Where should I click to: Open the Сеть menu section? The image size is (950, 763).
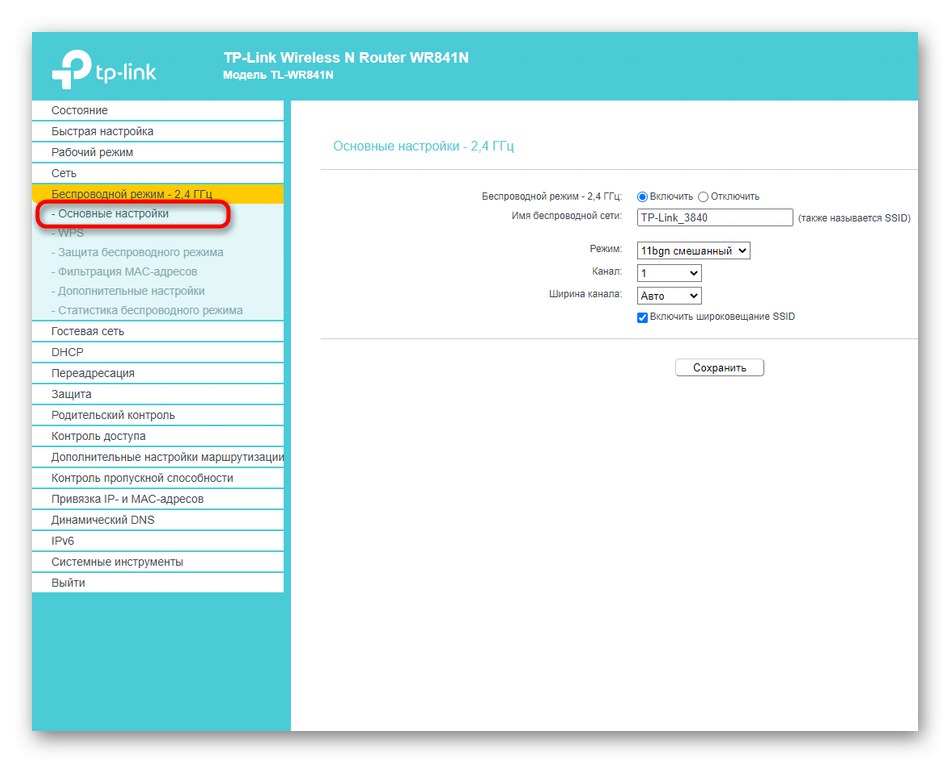coord(158,173)
